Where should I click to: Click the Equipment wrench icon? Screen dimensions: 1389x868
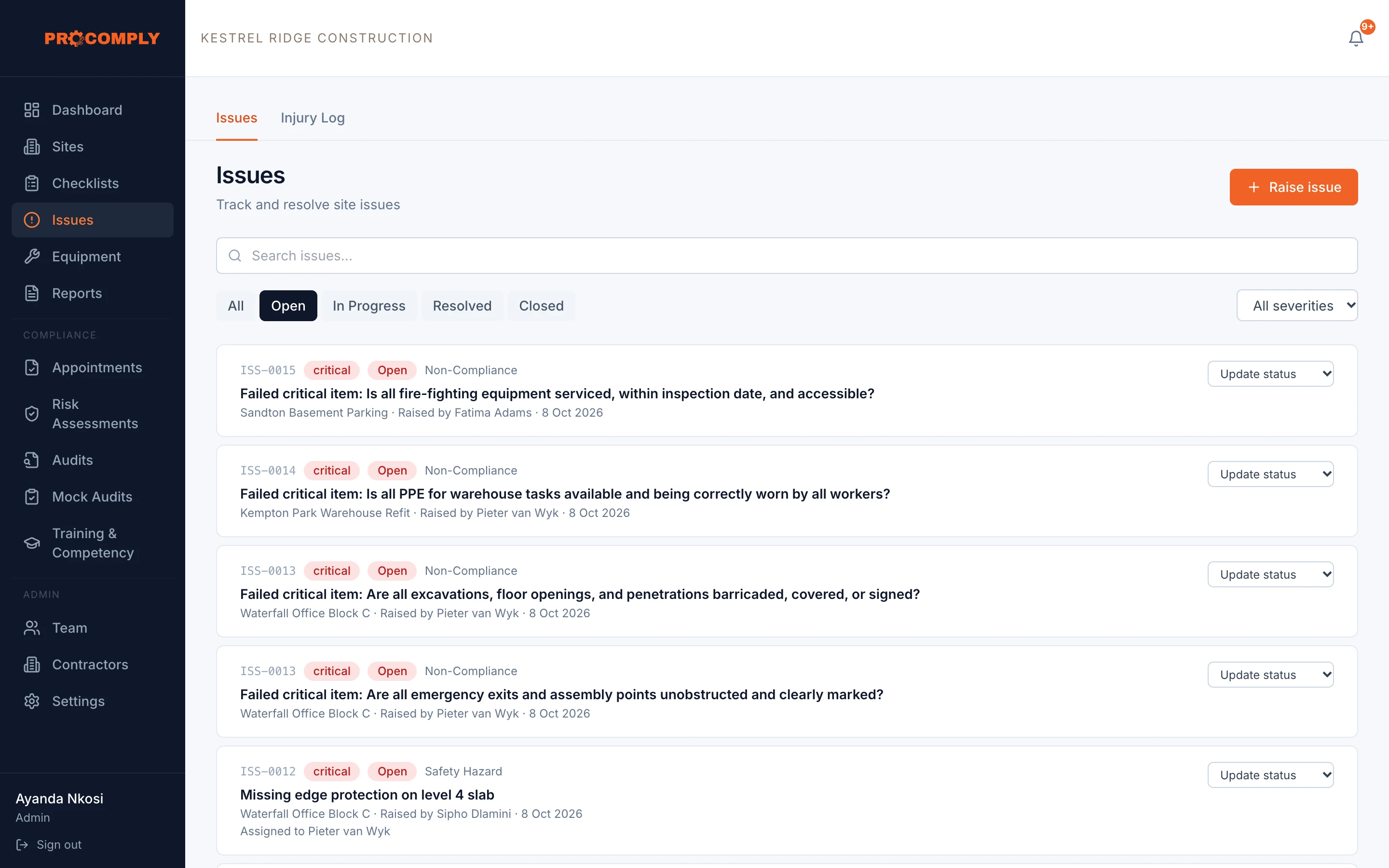31,257
